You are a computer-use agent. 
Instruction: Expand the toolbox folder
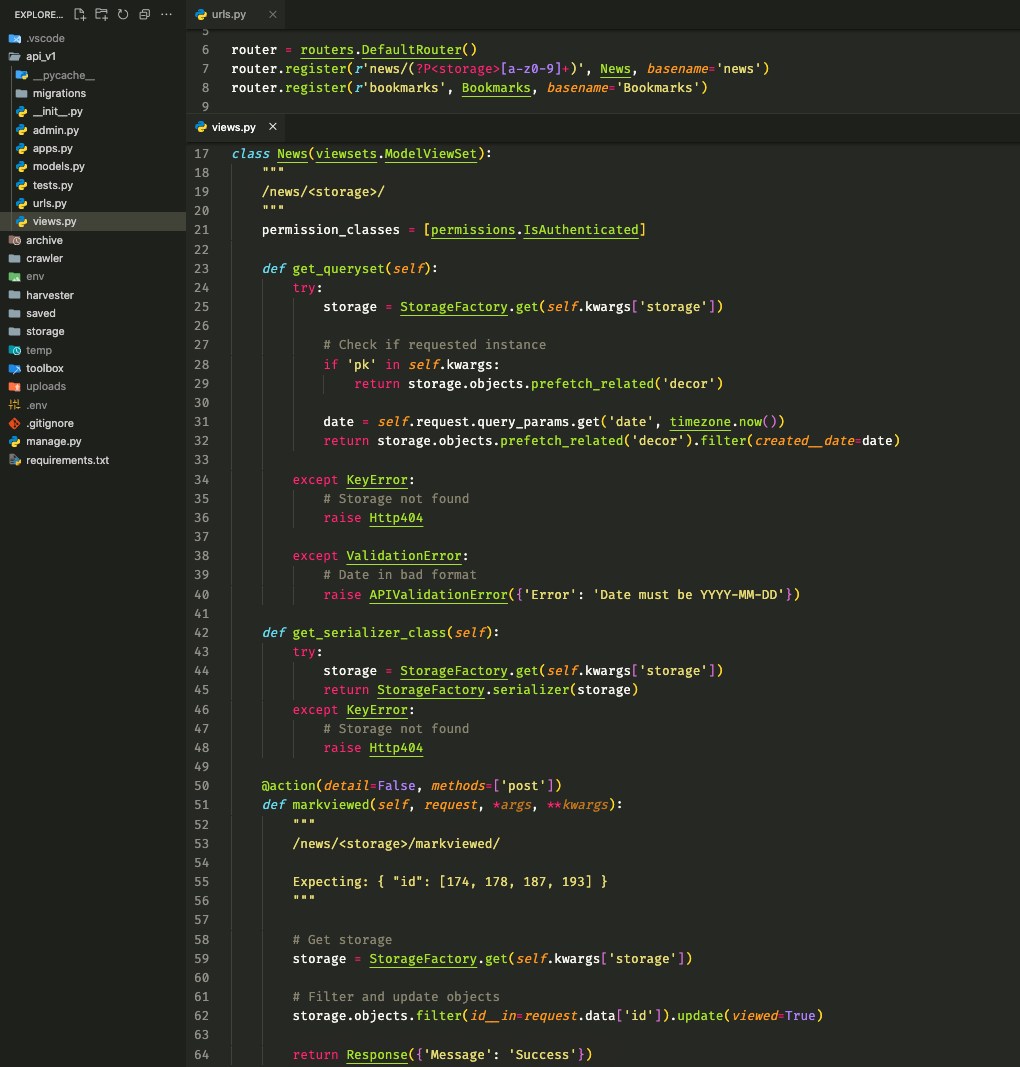[x=93, y=368]
